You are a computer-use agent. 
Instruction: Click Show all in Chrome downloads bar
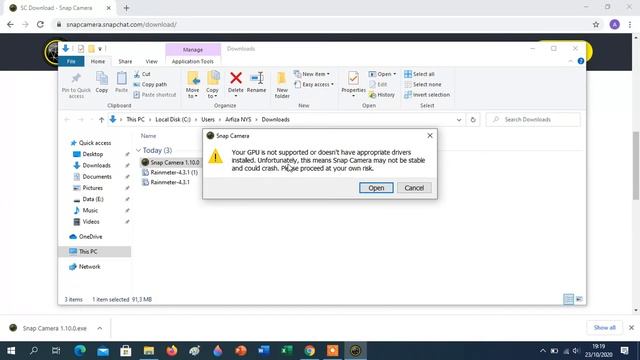point(604,328)
